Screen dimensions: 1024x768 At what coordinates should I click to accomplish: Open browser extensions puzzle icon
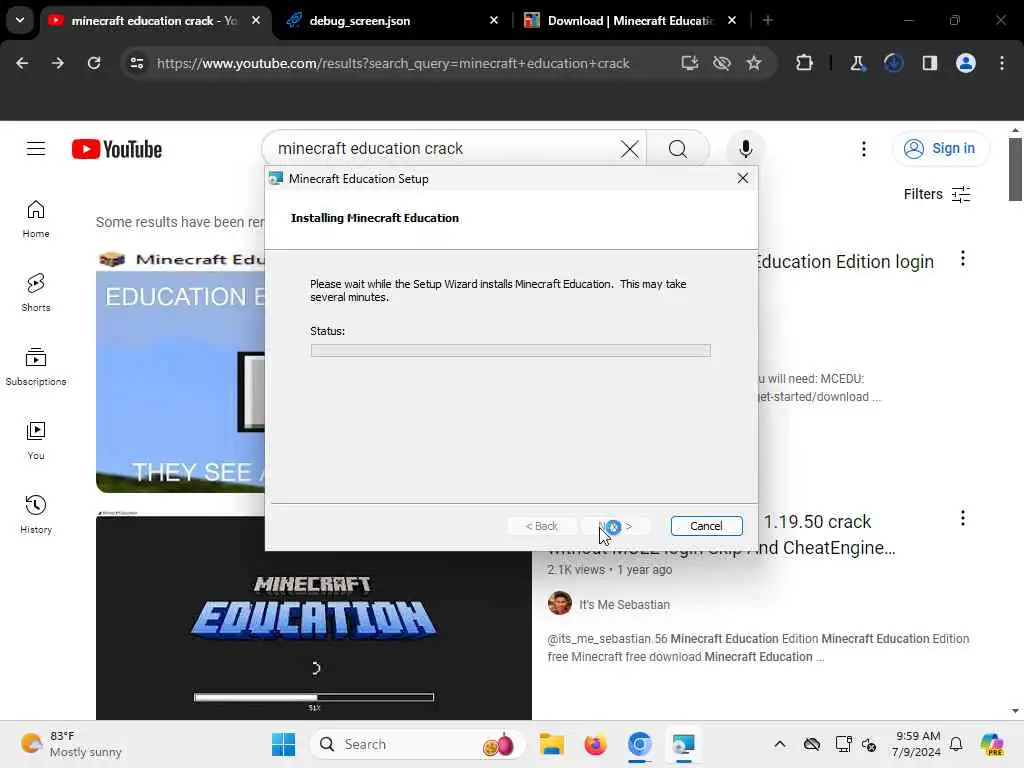click(805, 63)
